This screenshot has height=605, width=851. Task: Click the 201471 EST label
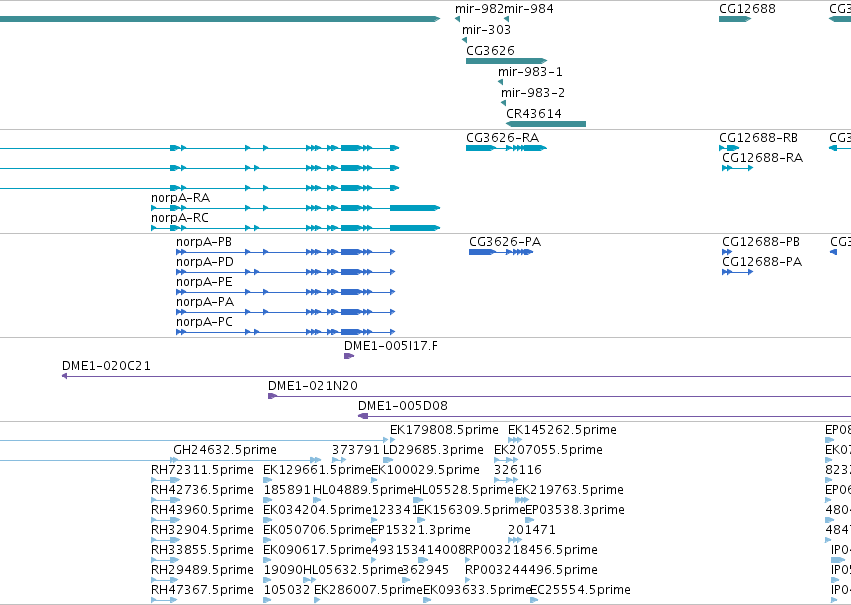pyautogui.click(x=532, y=530)
